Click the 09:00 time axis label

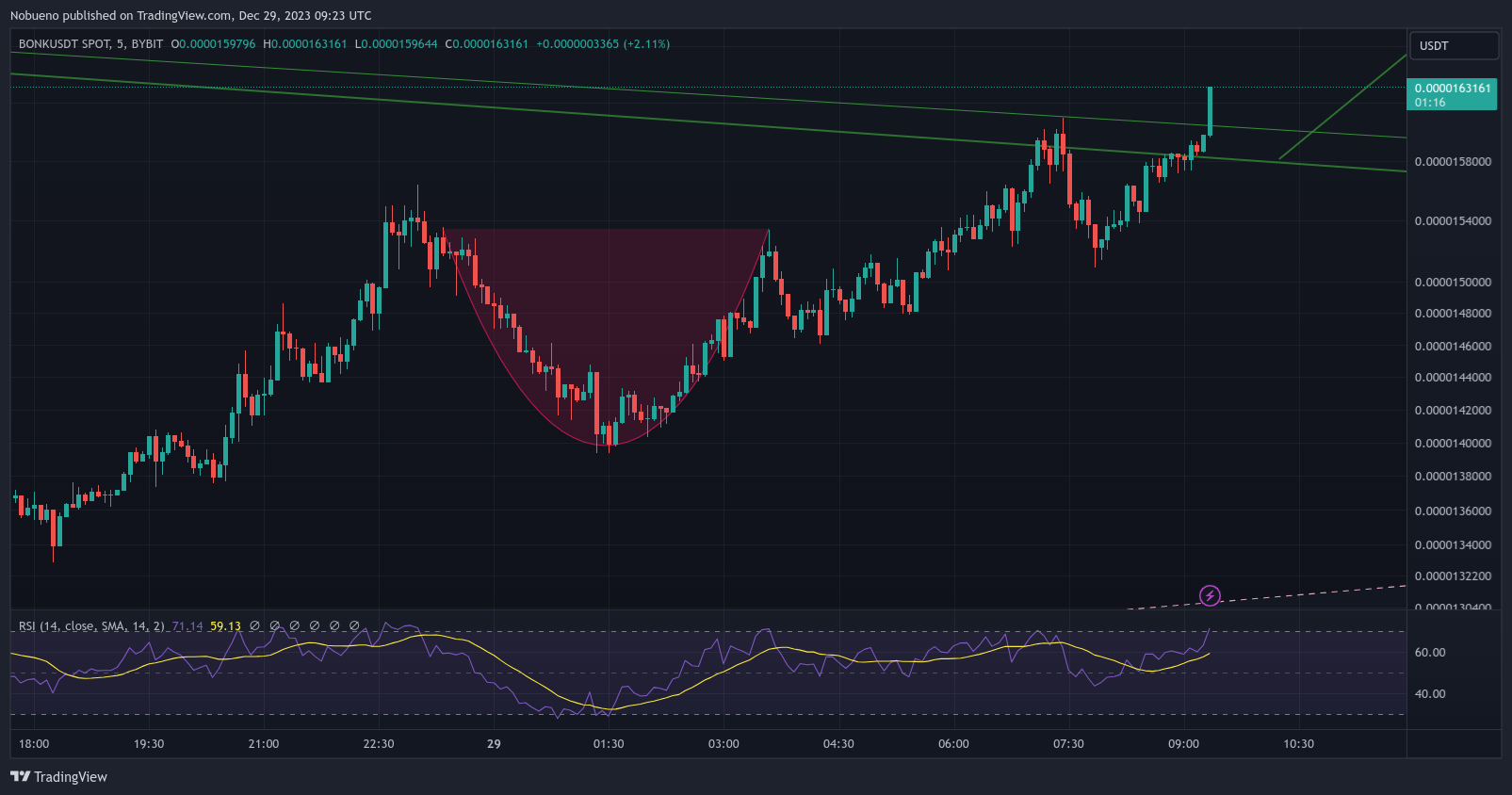1183,744
